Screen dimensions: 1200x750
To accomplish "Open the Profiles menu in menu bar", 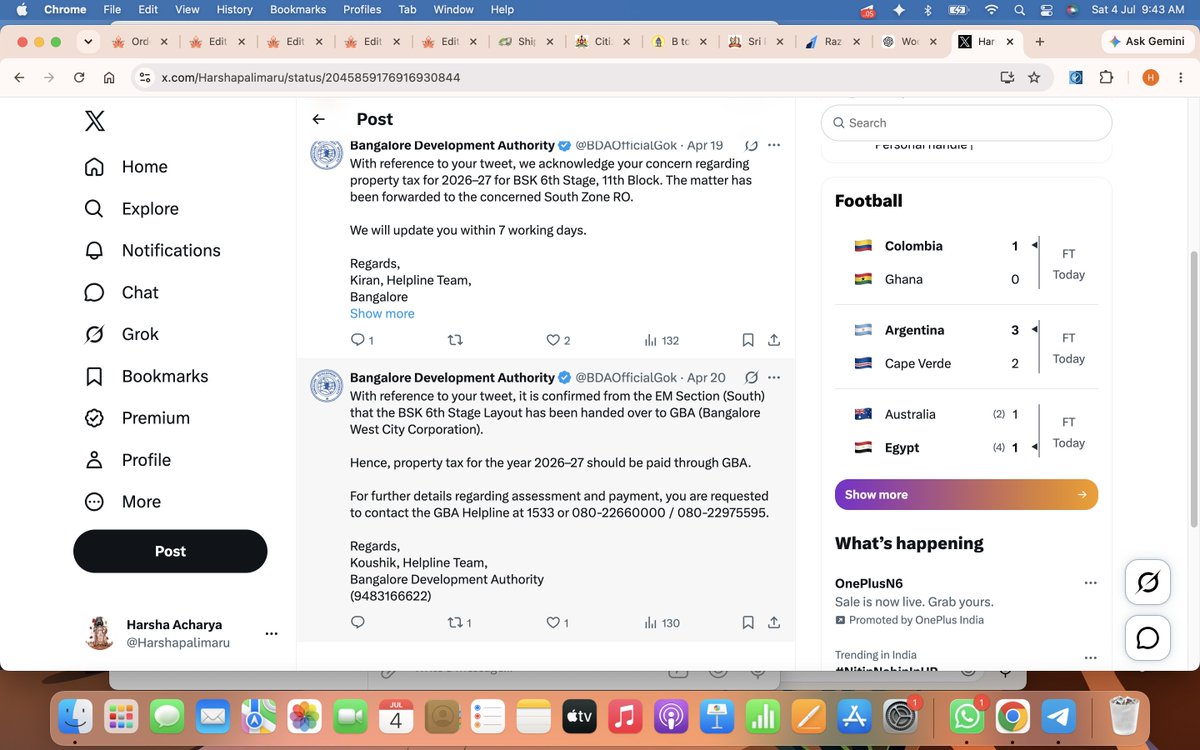I will pyautogui.click(x=362, y=9).
